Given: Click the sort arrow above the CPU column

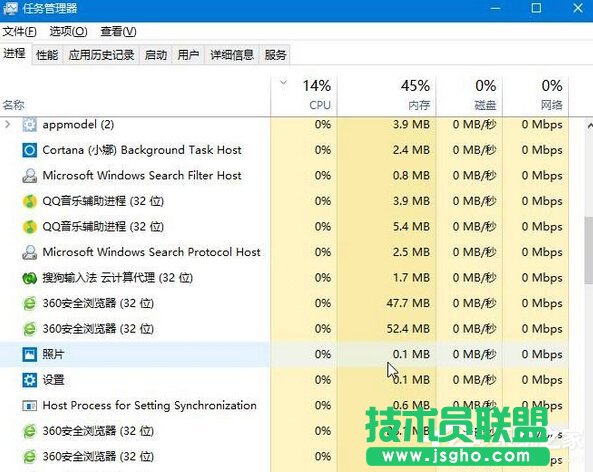Looking at the screenshot, I should [x=283, y=82].
